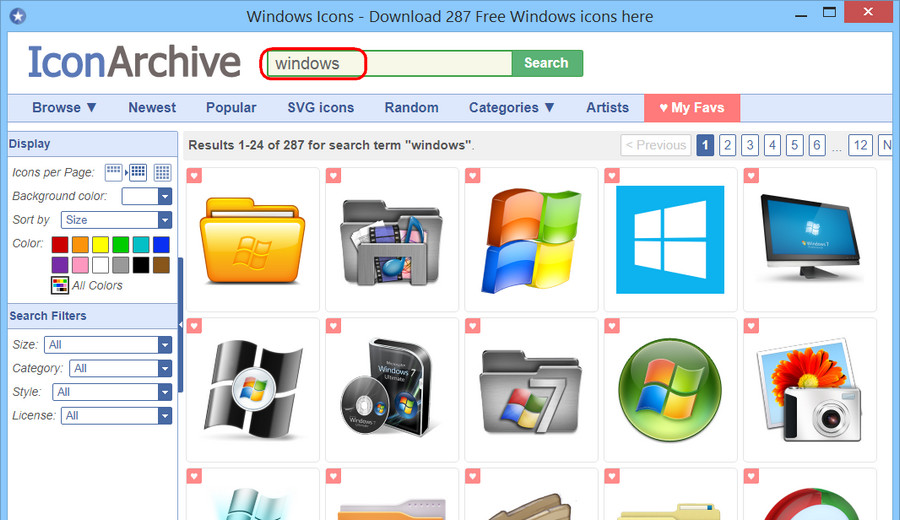Go to results page 2
The width and height of the screenshot is (900, 520).
pyautogui.click(x=727, y=145)
